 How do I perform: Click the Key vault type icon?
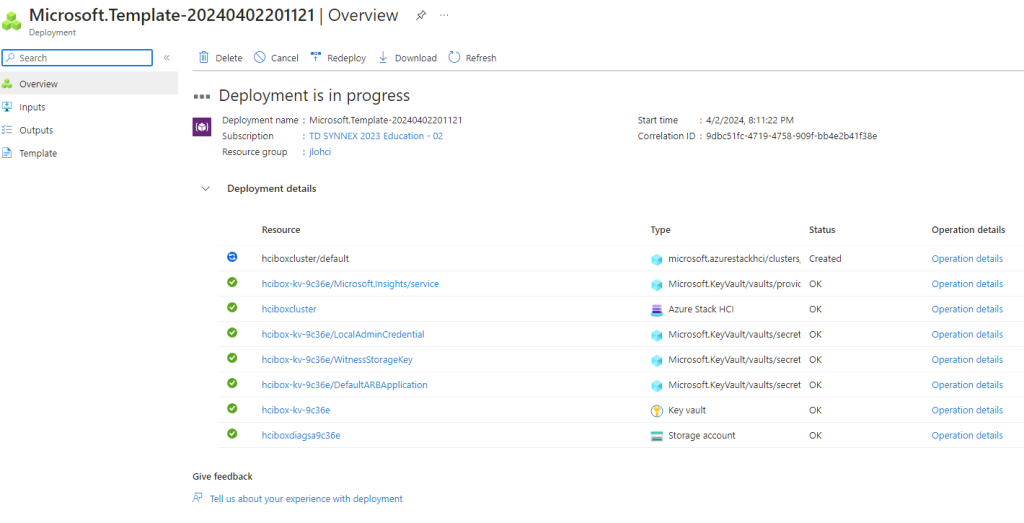click(x=657, y=411)
